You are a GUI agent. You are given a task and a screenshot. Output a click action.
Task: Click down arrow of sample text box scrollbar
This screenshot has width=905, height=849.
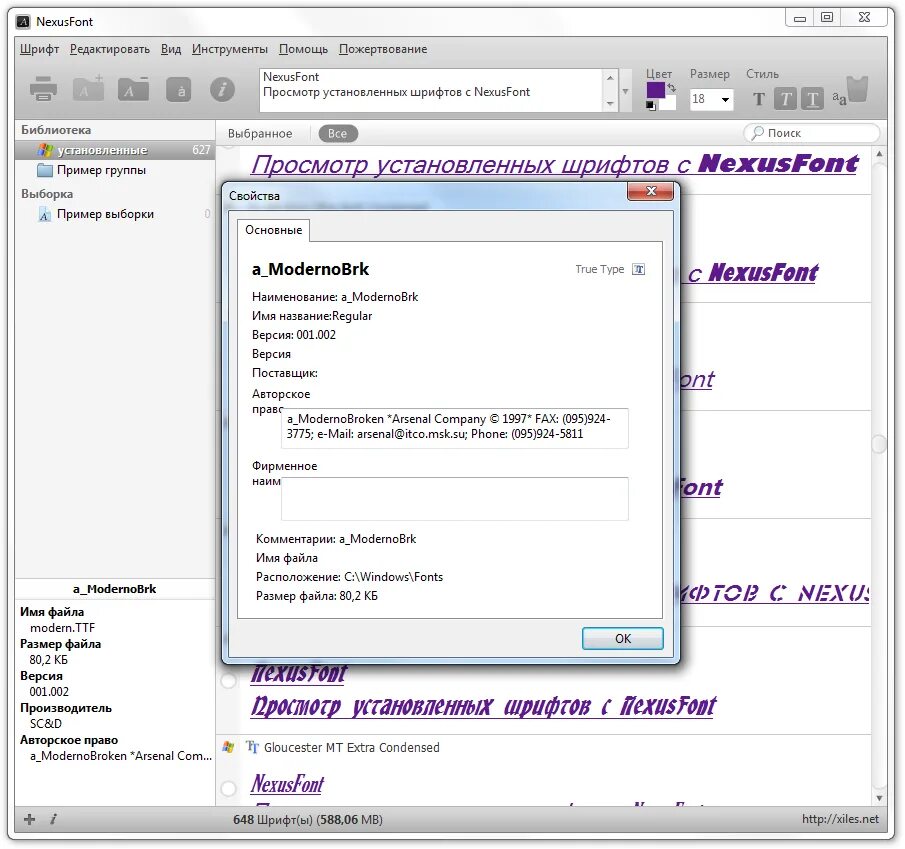tap(610, 104)
